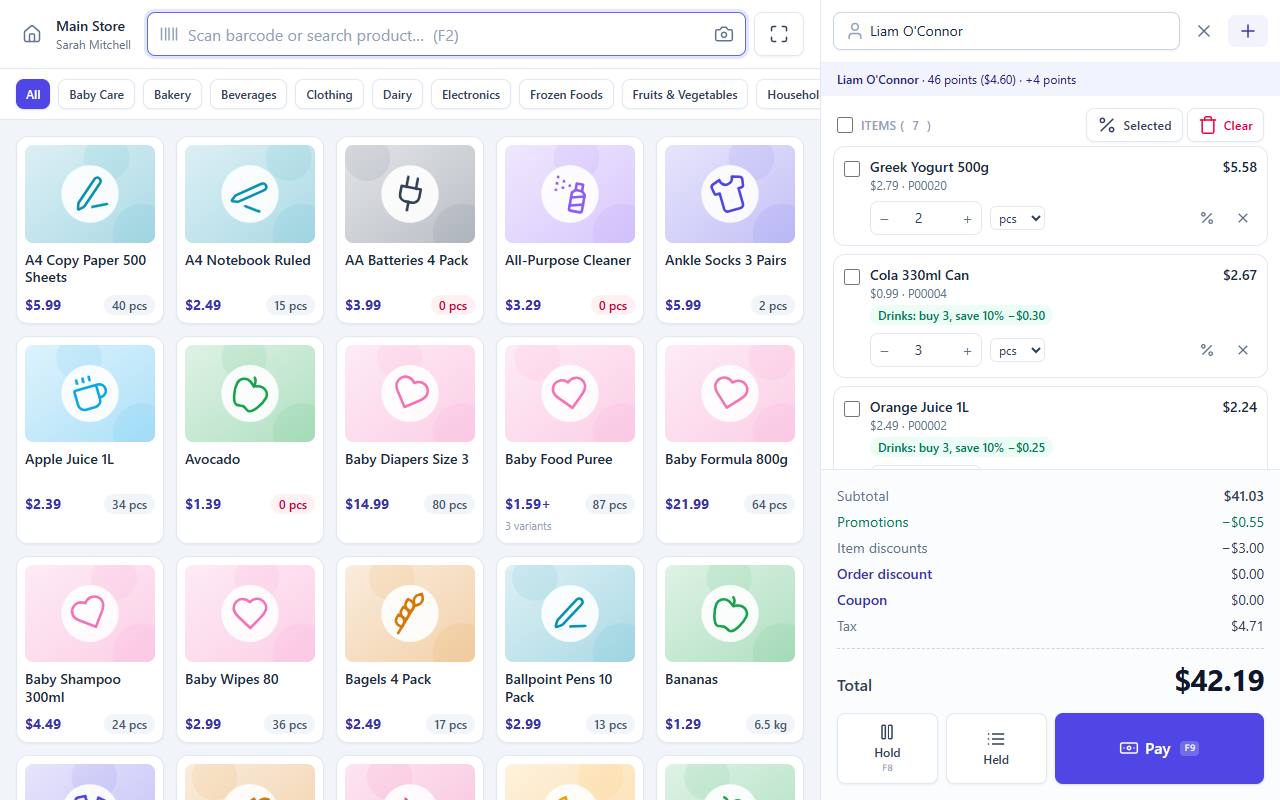The image size is (1280, 800).
Task: Toggle fullscreen mode
Action: (779, 35)
